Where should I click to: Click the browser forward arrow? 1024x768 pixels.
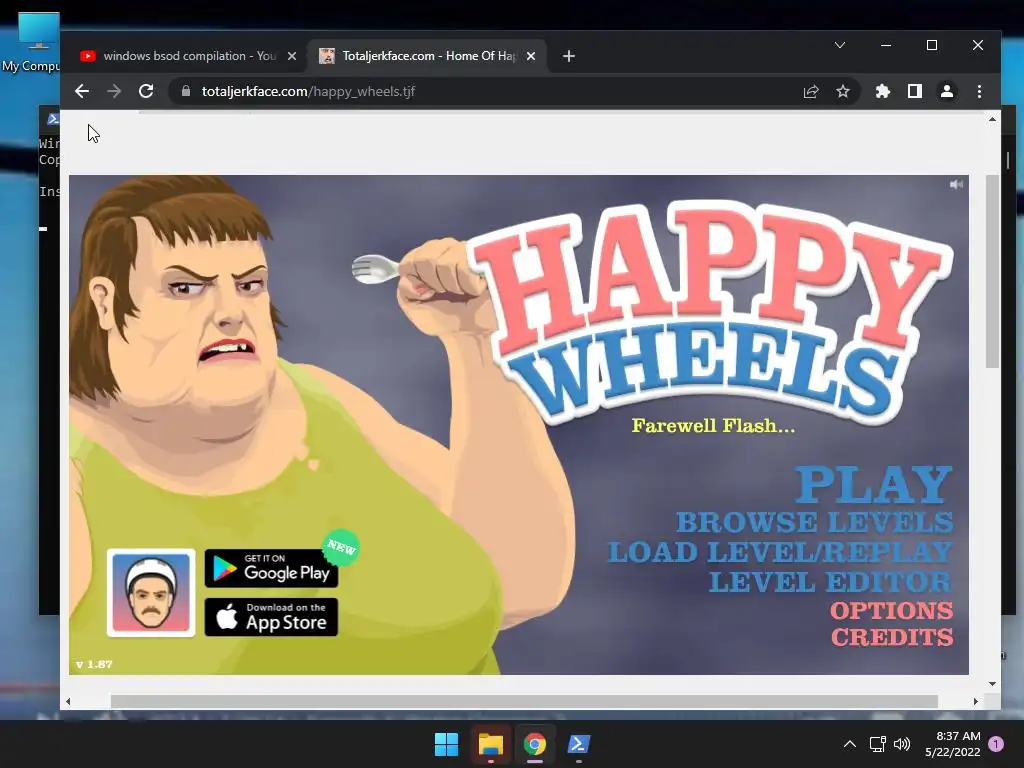tap(114, 91)
